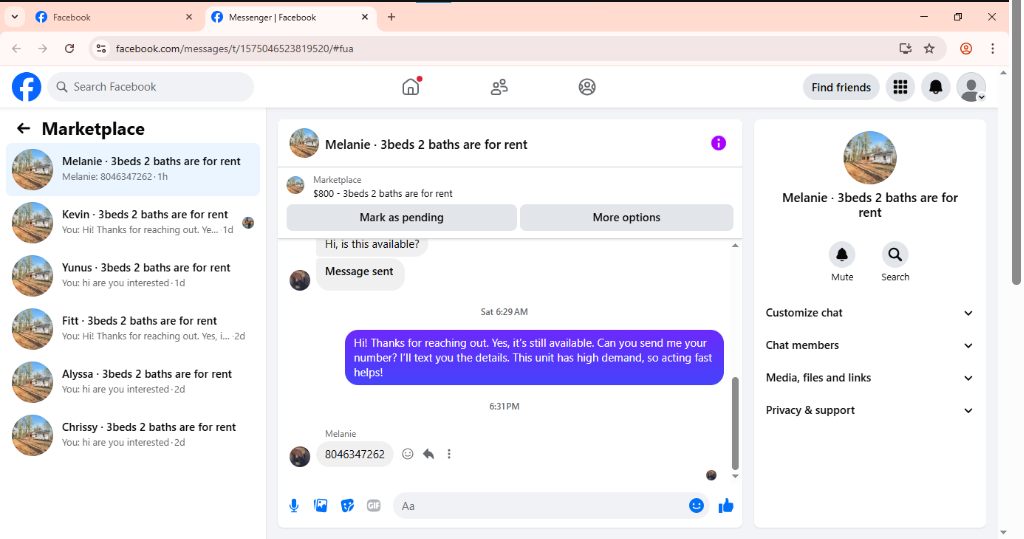Click the Search Facebook field

[x=150, y=87]
